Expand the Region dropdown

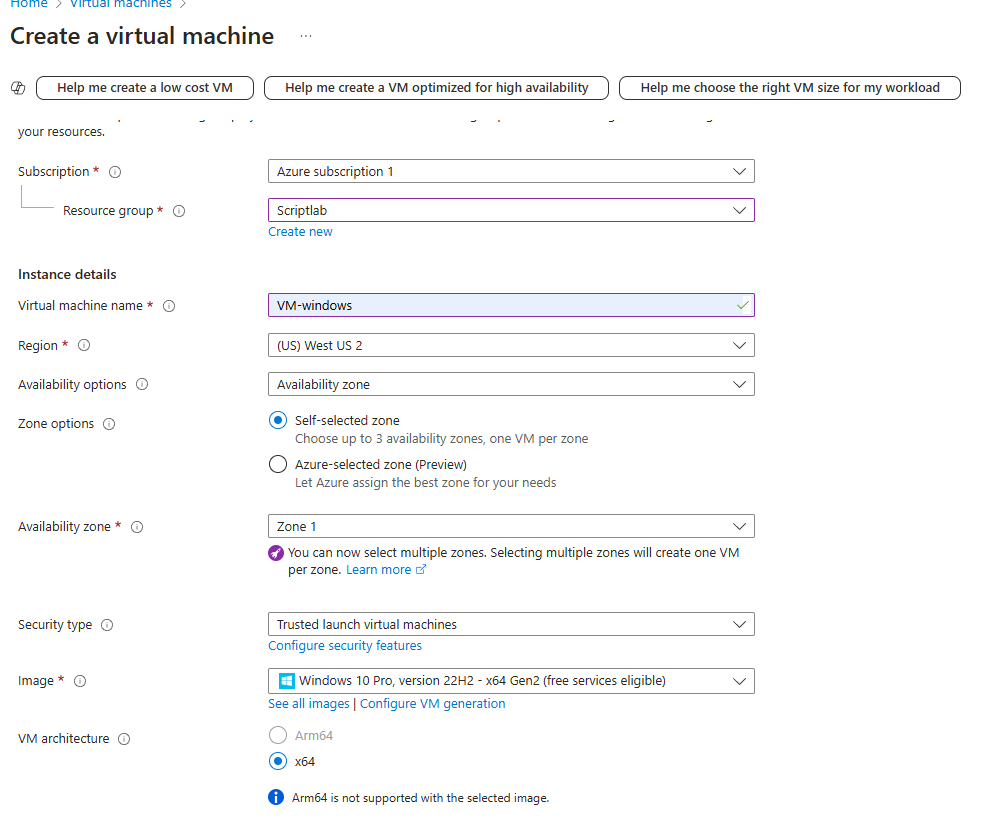point(511,345)
